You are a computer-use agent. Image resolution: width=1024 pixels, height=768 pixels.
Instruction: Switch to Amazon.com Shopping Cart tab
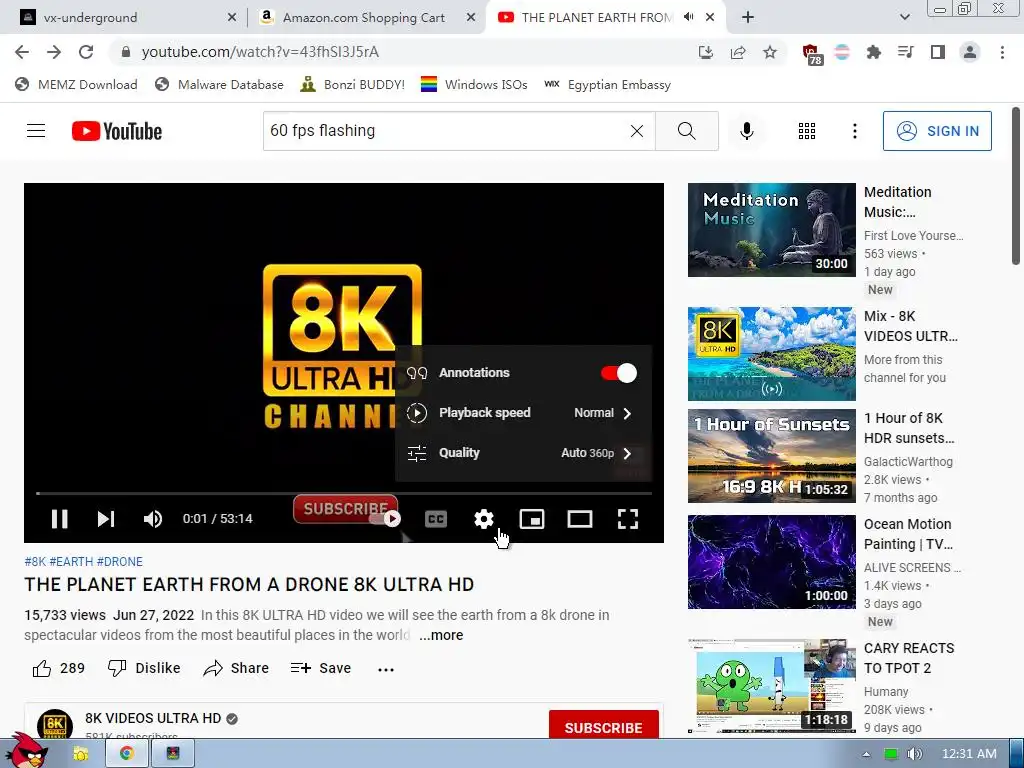[366, 18]
